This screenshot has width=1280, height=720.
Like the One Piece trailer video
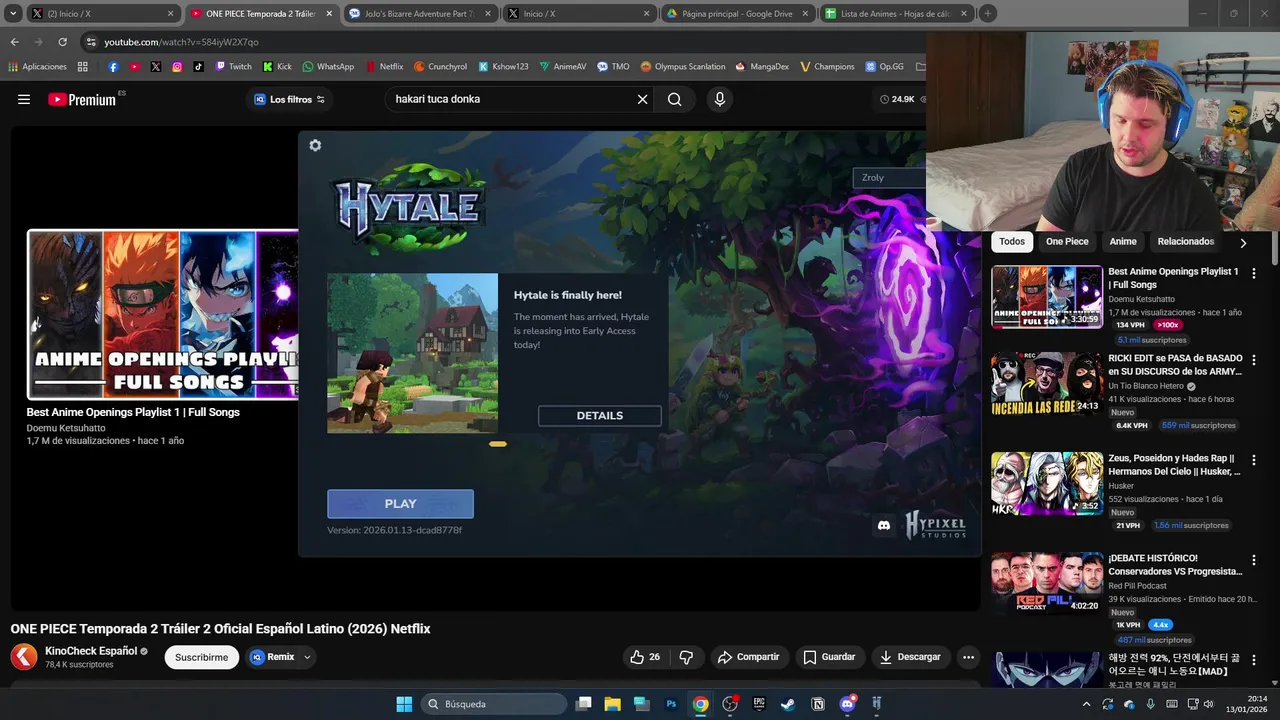(x=645, y=657)
